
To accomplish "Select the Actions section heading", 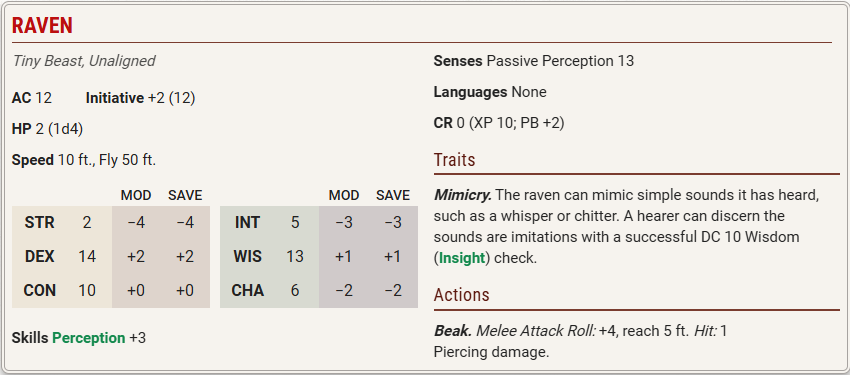I will coord(461,295).
